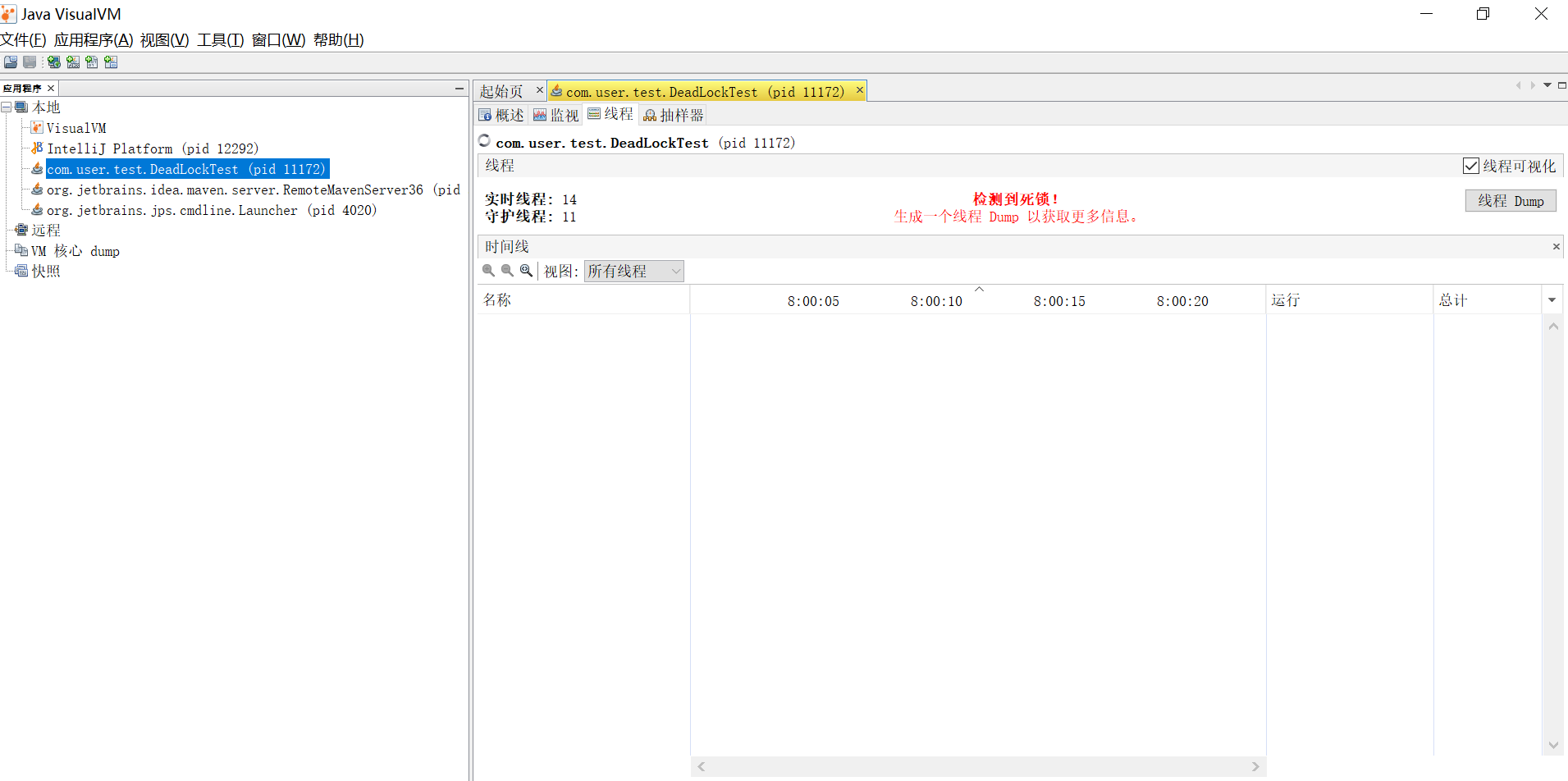The height and width of the screenshot is (781, 1568).
Task: Click the Add JMX Connection toolbar icon
Action: point(73,62)
